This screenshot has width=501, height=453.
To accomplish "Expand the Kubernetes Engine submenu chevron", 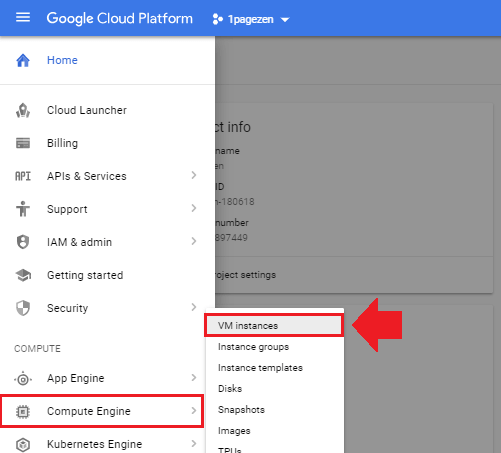I will (x=194, y=443).
